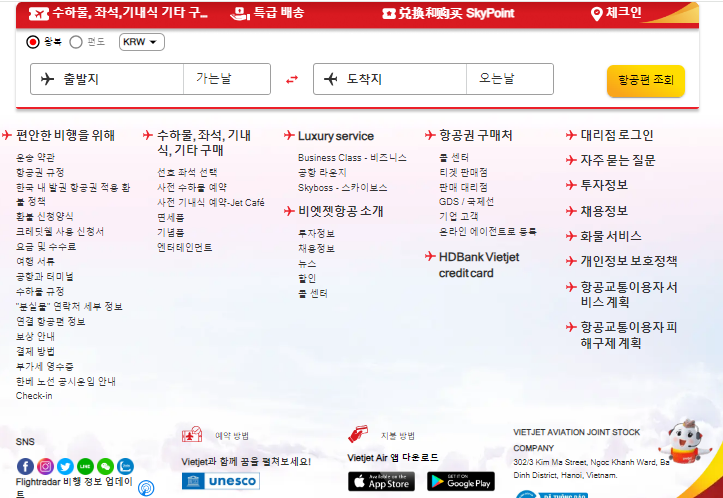Screen dimensions: 723x498
Task: Open the Twitter SNS icon
Action: point(65,466)
